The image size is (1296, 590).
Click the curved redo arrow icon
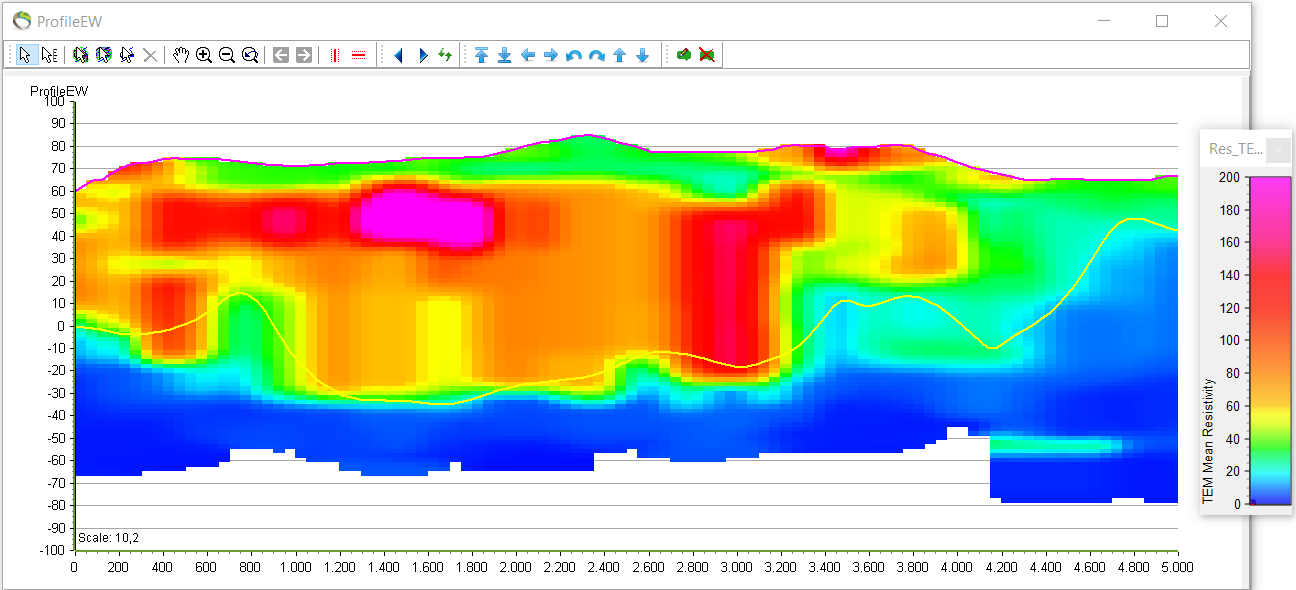595,55
